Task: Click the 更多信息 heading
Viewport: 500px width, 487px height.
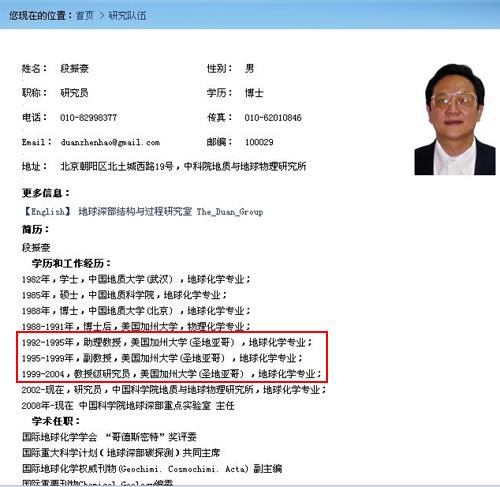Action: click(46, 193)
